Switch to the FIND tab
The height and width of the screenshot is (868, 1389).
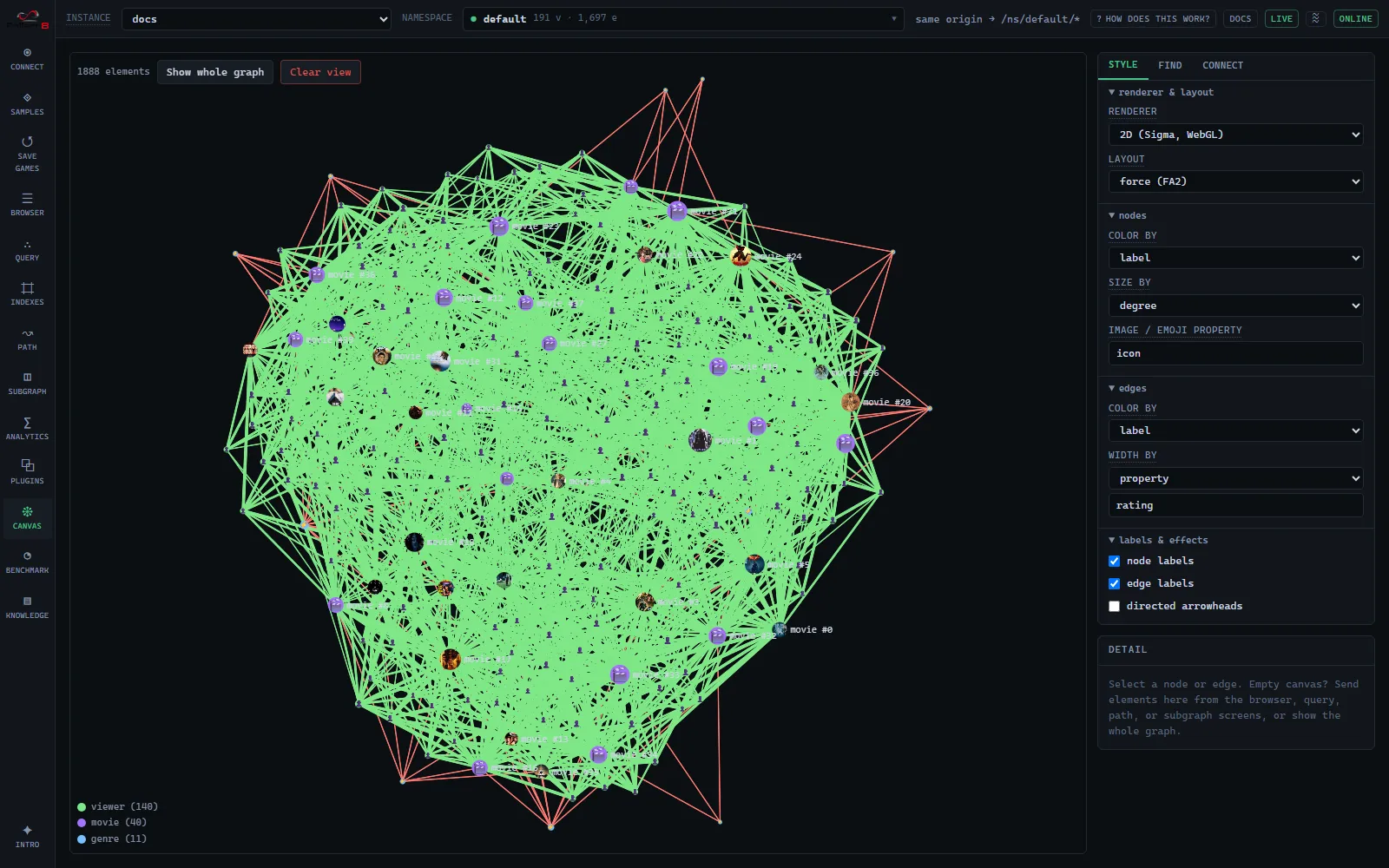coord(1169,65)
